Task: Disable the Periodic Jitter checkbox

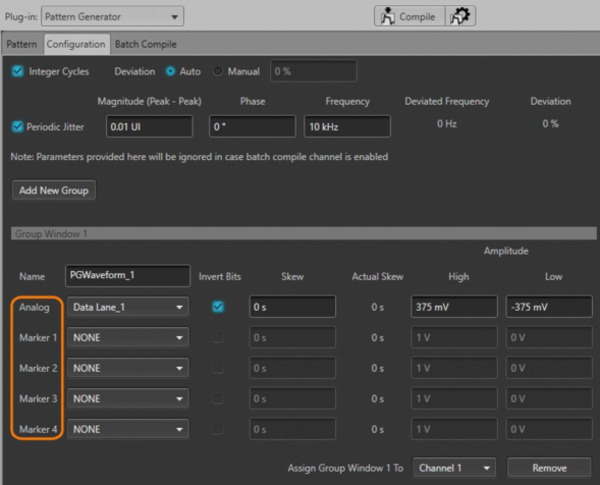Action: [19, 126]
